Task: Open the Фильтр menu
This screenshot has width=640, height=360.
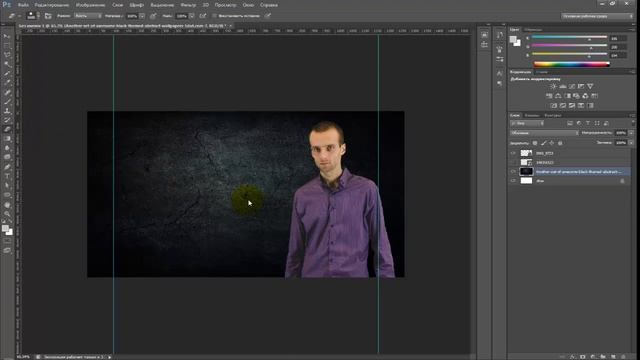Action: pyautogui.click(x=188, y=5)
